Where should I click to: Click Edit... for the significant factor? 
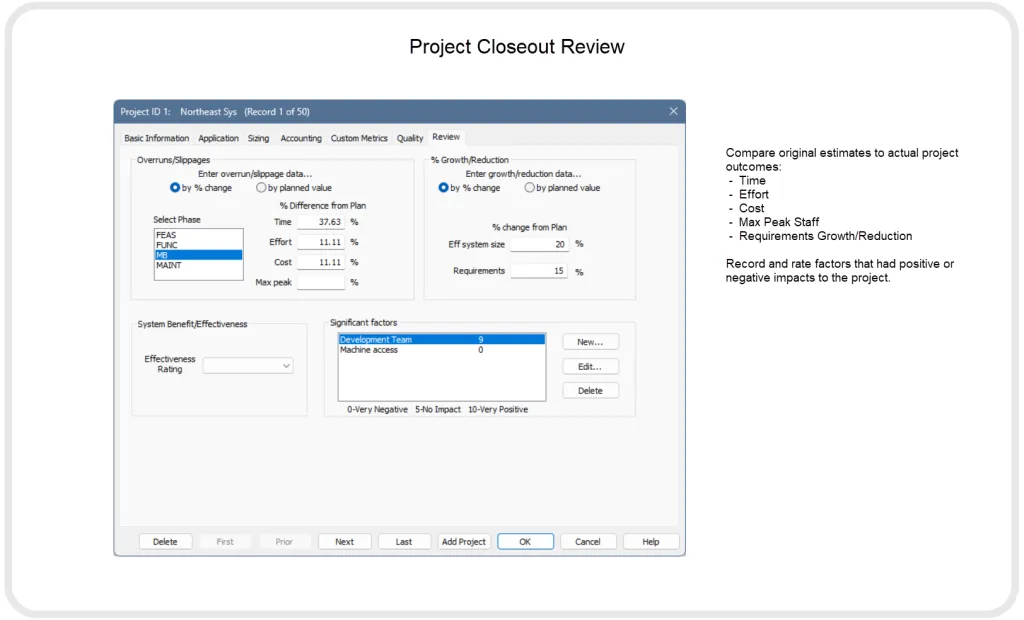pyautogui.click(x=590, y=367)
